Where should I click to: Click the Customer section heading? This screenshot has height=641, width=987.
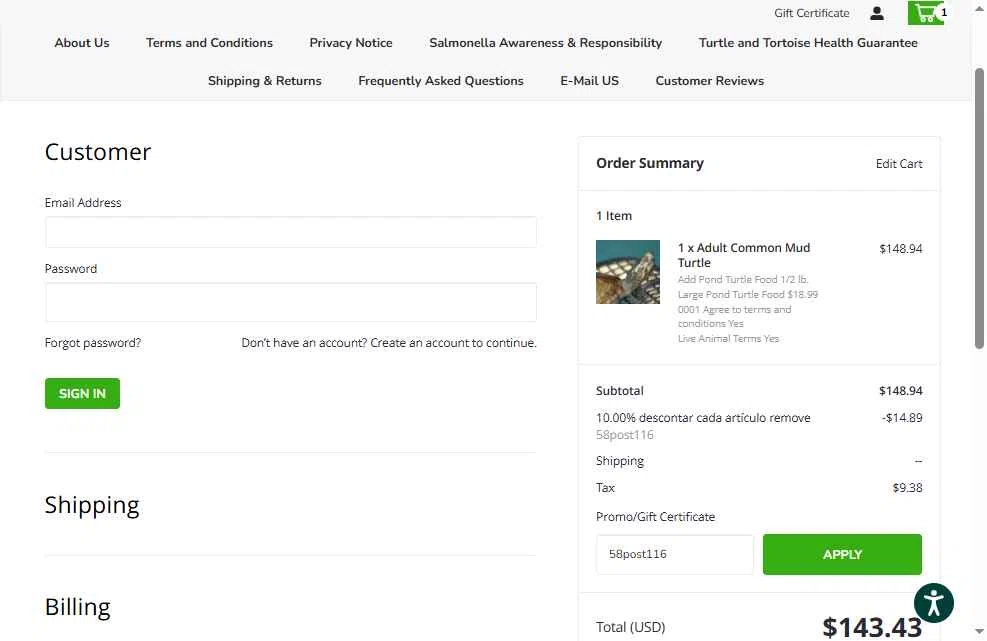(98, 152)
